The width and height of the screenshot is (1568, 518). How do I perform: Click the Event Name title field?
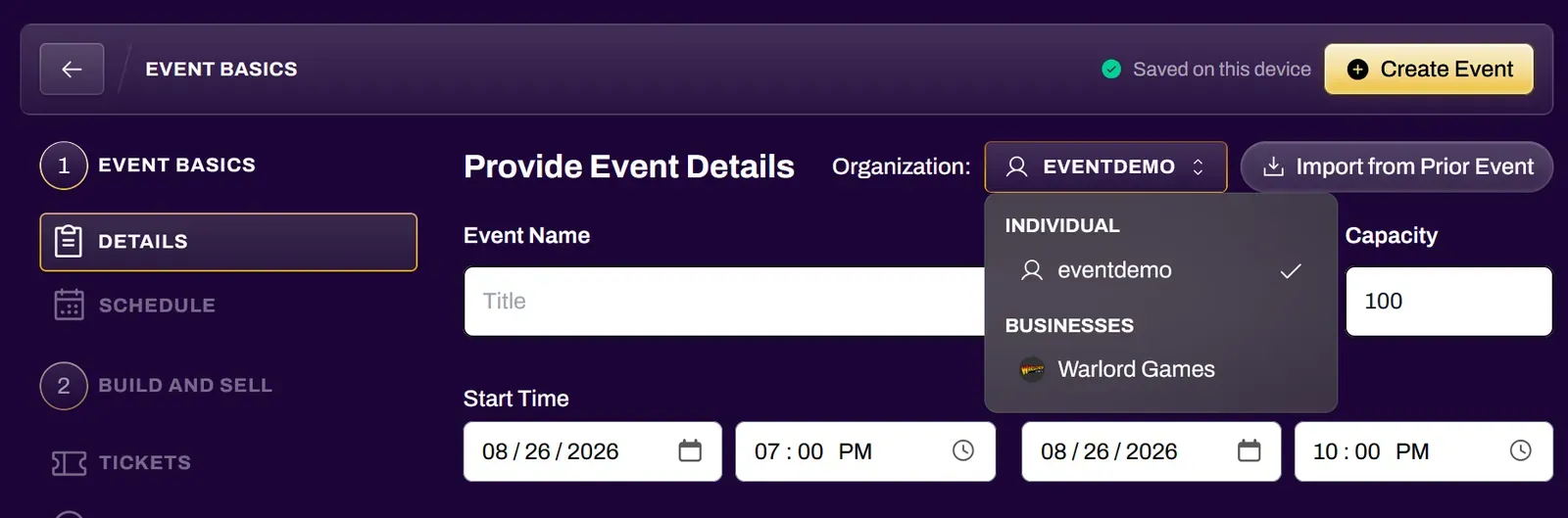pos(724,302)
